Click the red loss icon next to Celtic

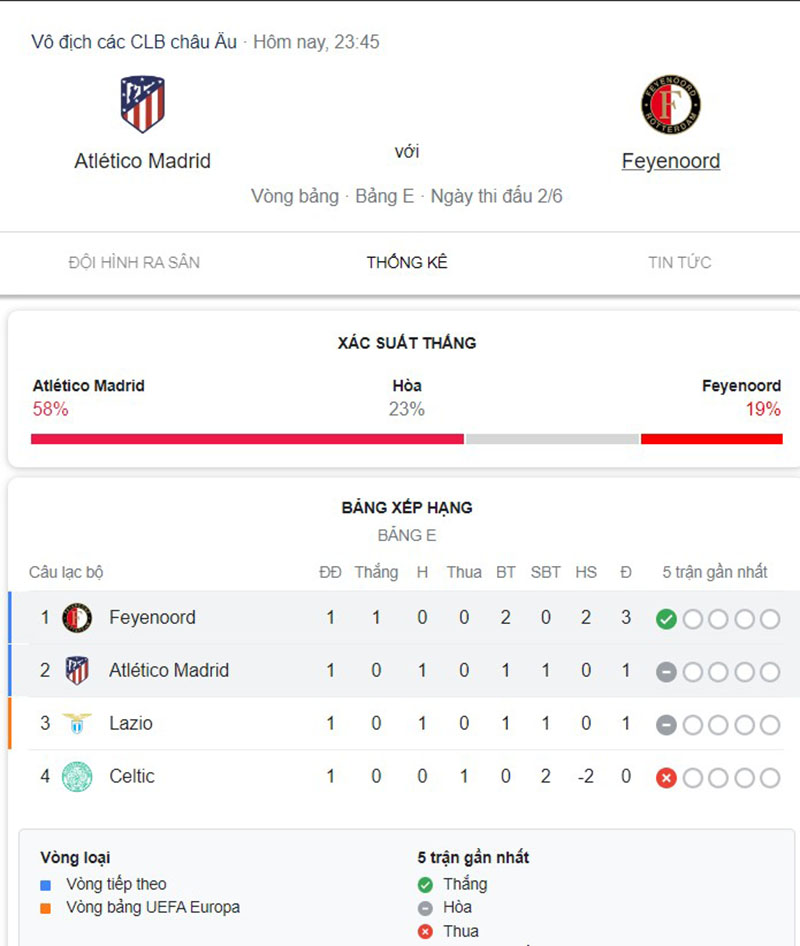coord(667,776)
